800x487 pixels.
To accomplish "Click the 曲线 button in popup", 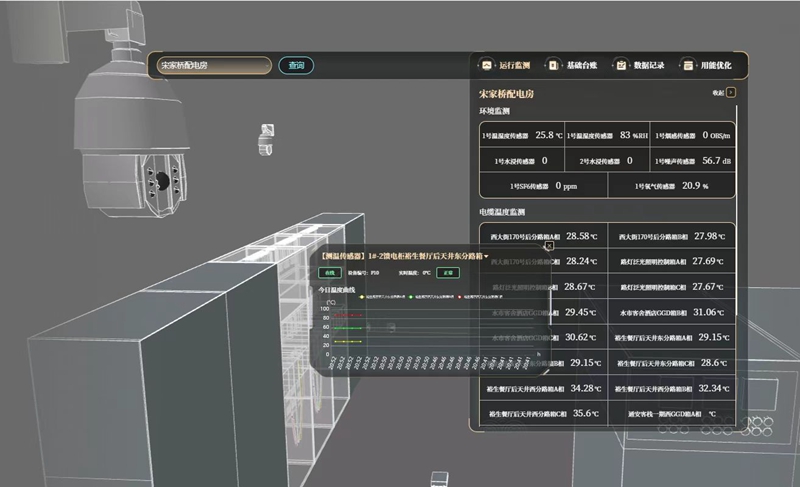I will pos(328,272).
